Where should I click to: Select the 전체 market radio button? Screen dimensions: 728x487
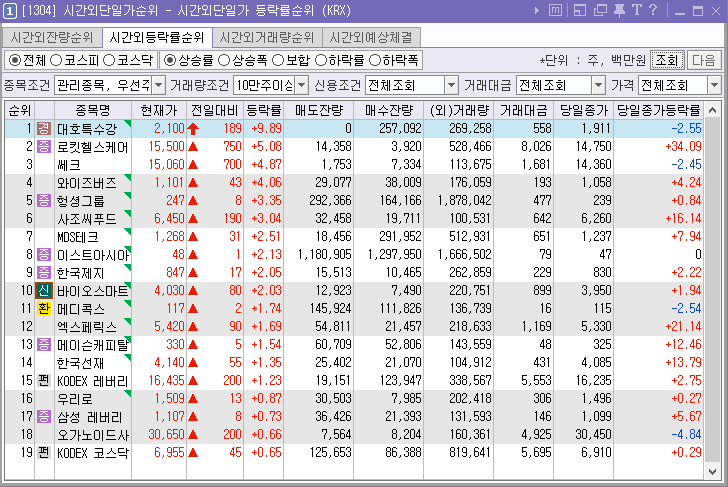point(15,60)
